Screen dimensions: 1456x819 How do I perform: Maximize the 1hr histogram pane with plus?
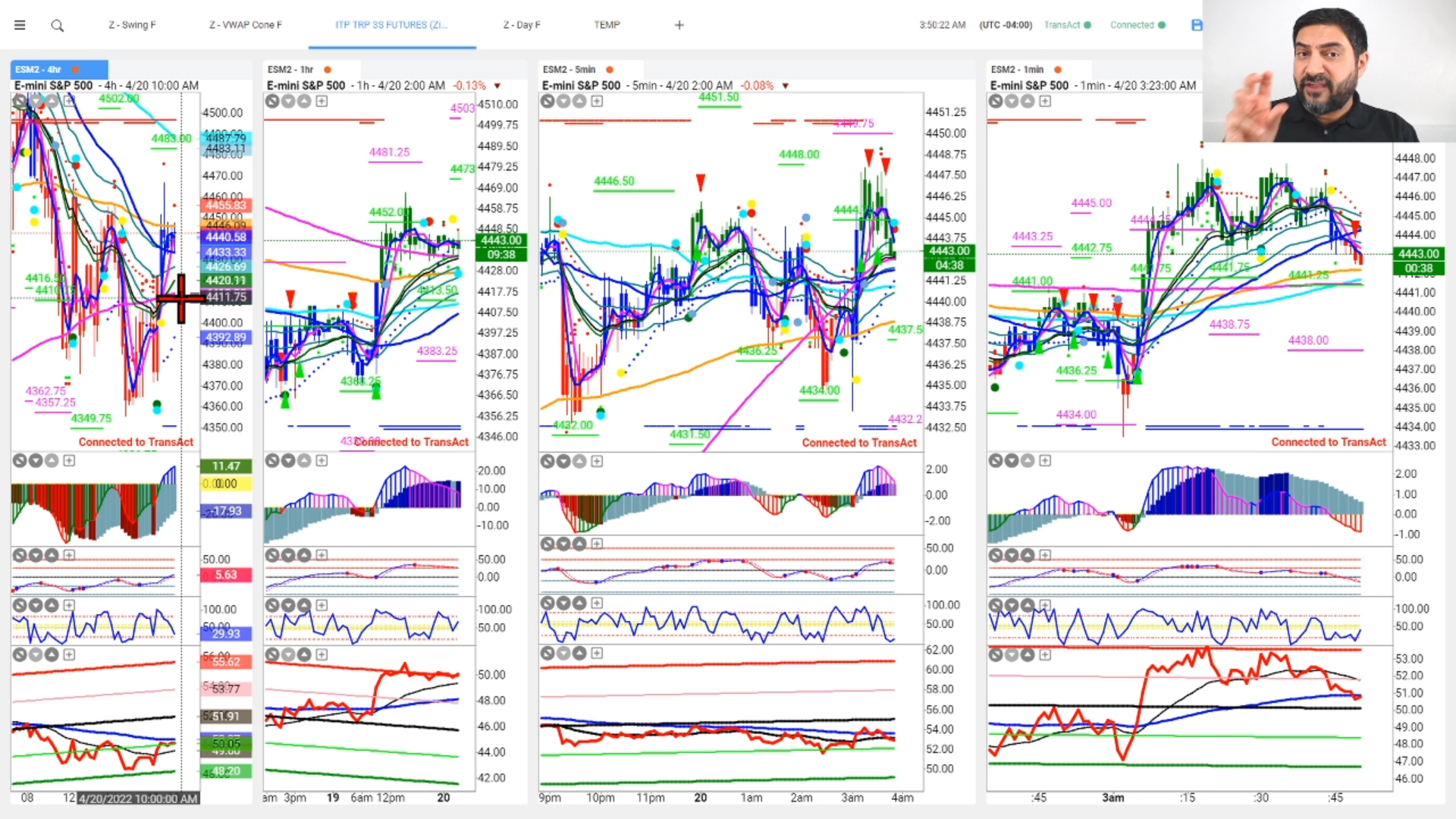point(322,460)
